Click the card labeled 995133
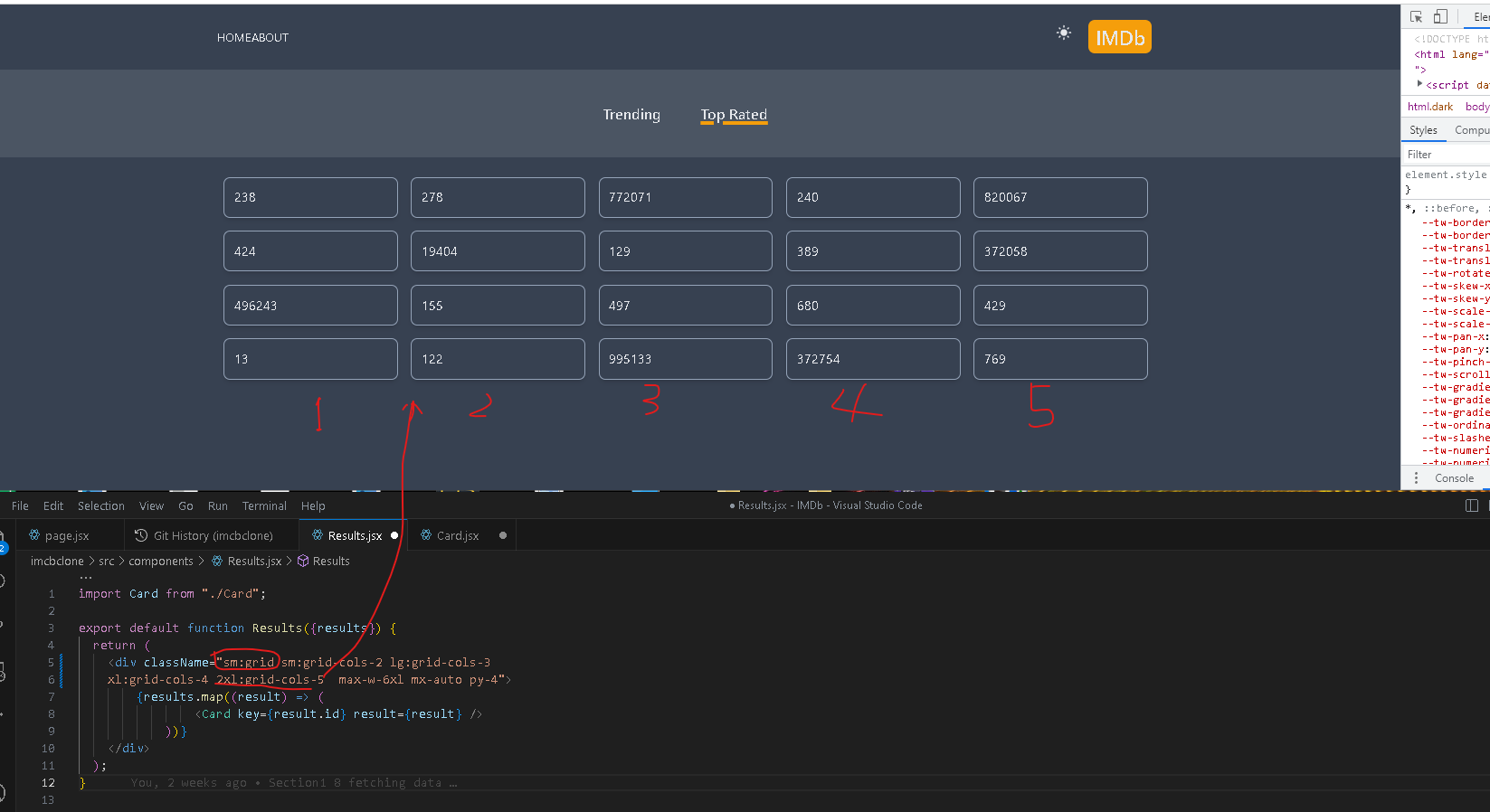The width and height of the screenshot is (1490, 812). [x=686, y=359]
